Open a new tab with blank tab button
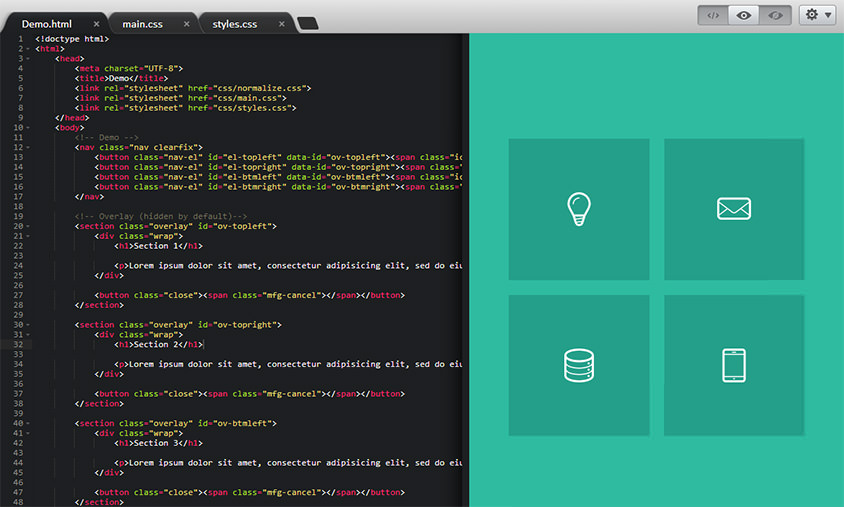The width and height of the screenshot is (844, 507). pyautogui.click(x=308, y=24)
